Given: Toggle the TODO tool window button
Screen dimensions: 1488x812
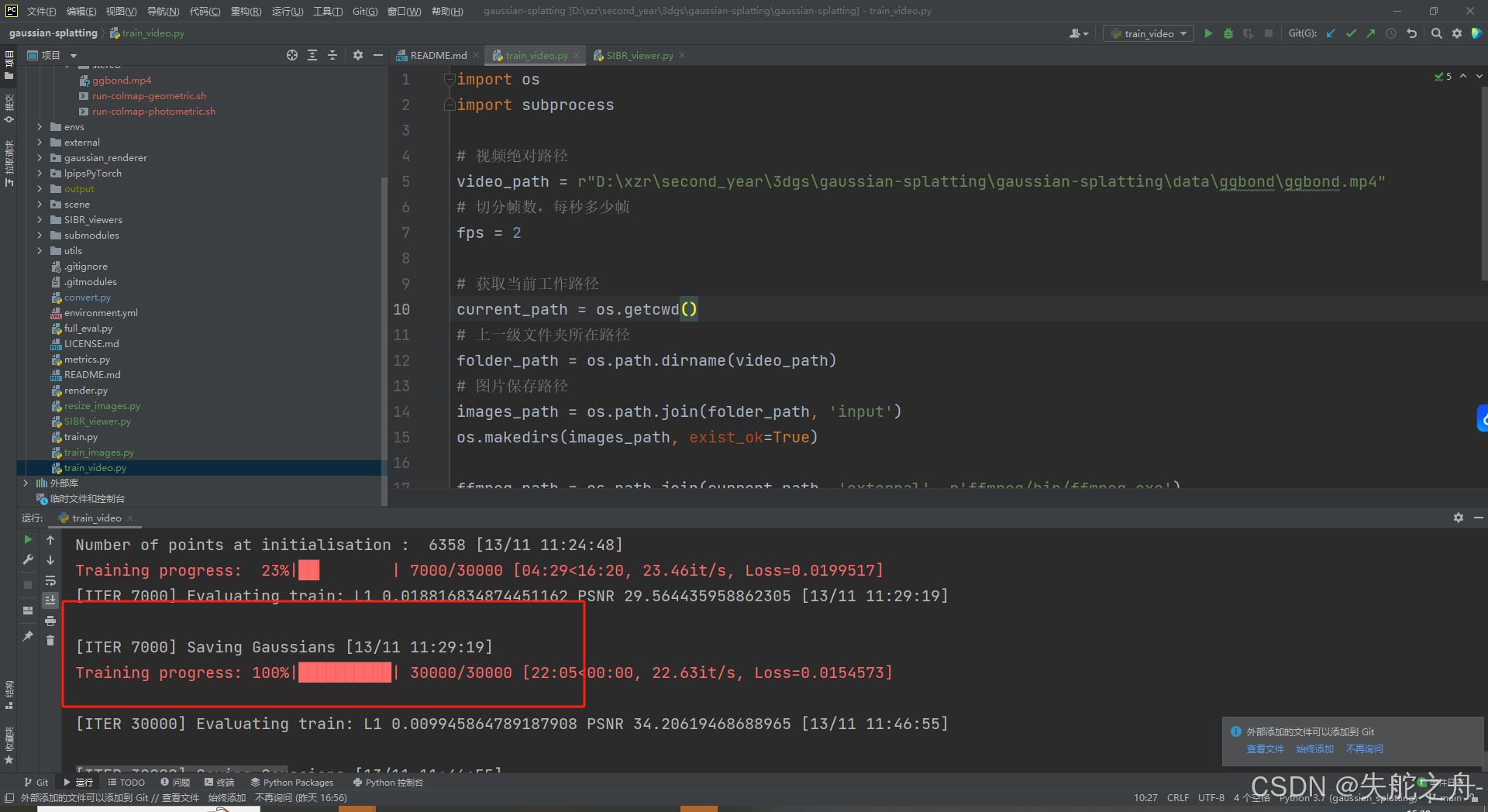Looking at the screenshot, I should 126,783.
